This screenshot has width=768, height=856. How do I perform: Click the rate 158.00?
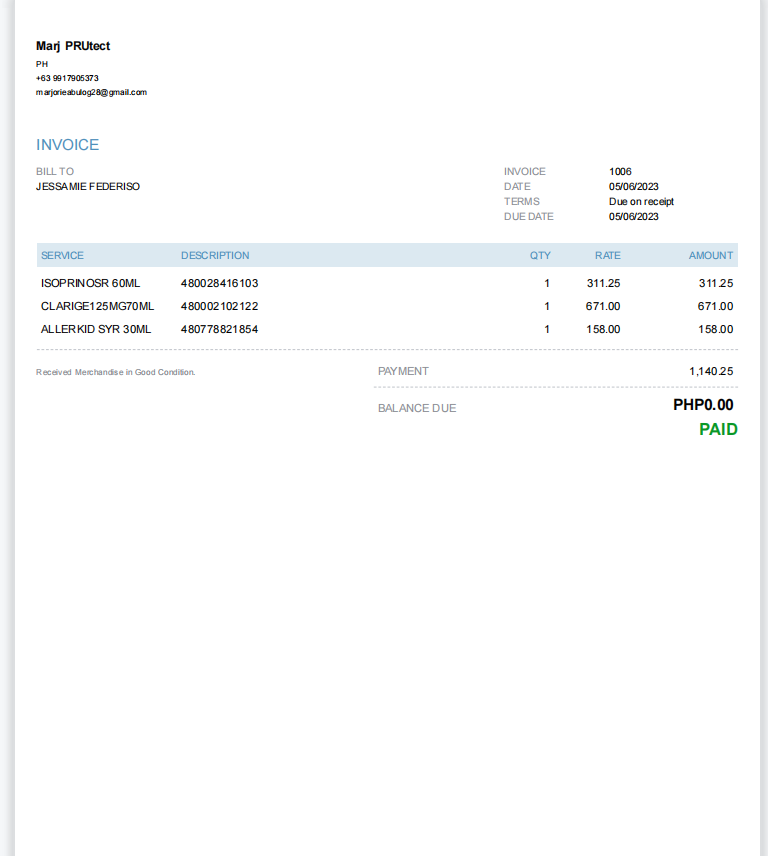coord(603,329)
